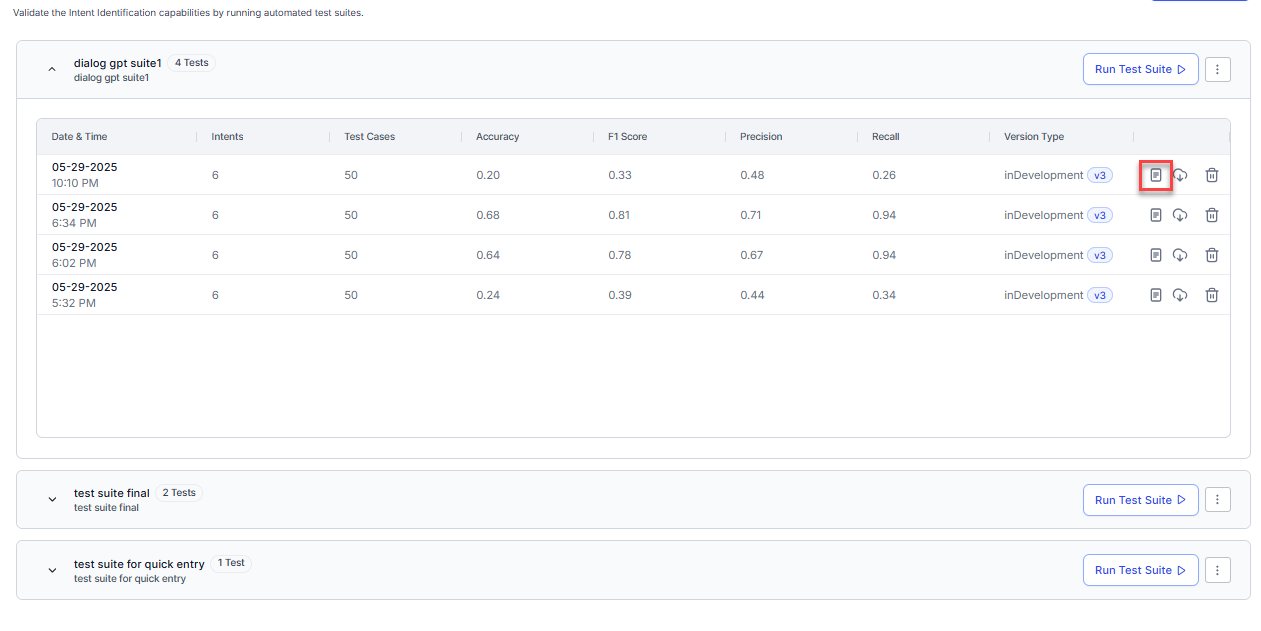
Task: Delete the 5:32 PM test run
Action: [1211, 295]
